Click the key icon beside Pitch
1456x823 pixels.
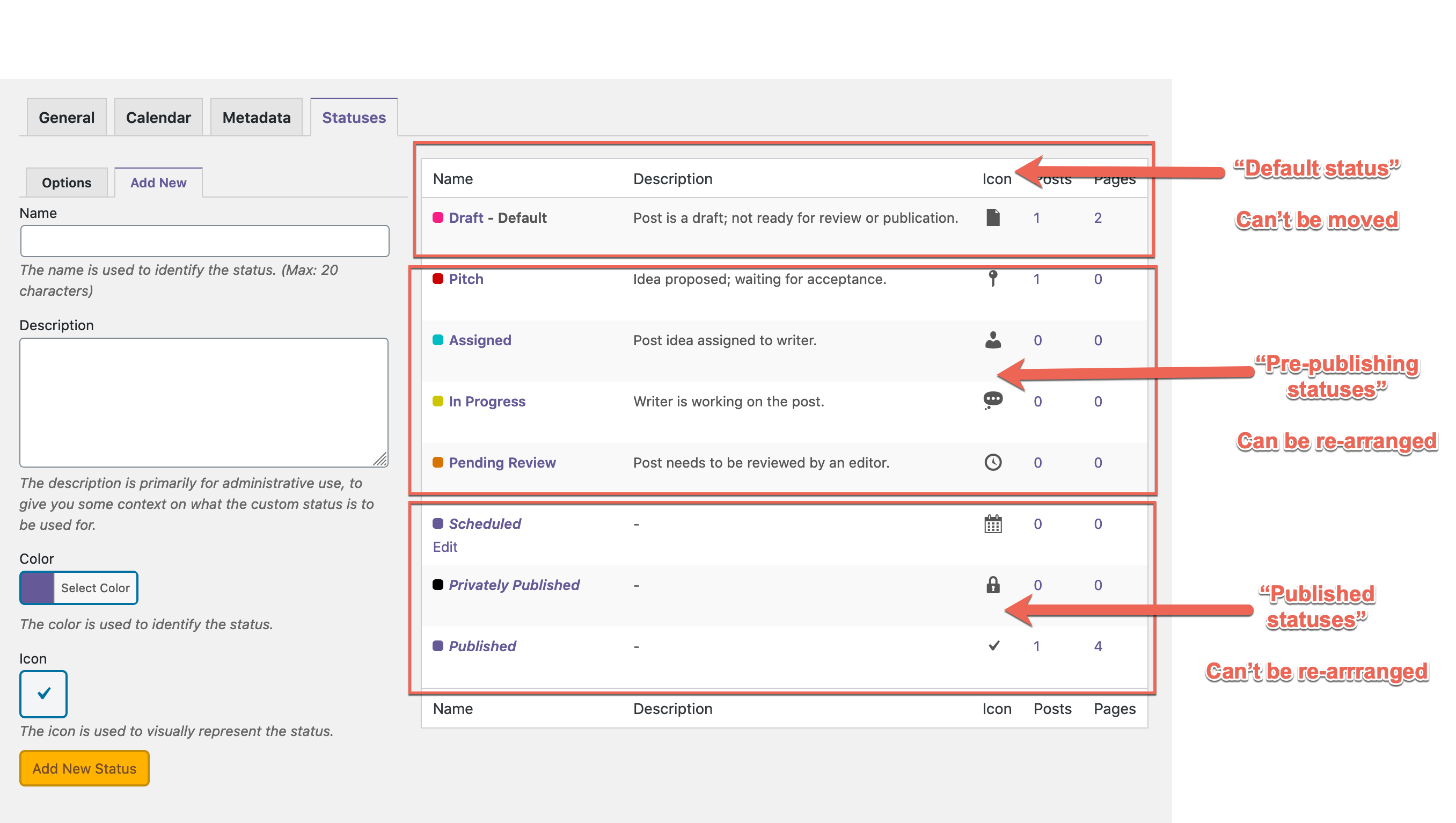point(992,279)
